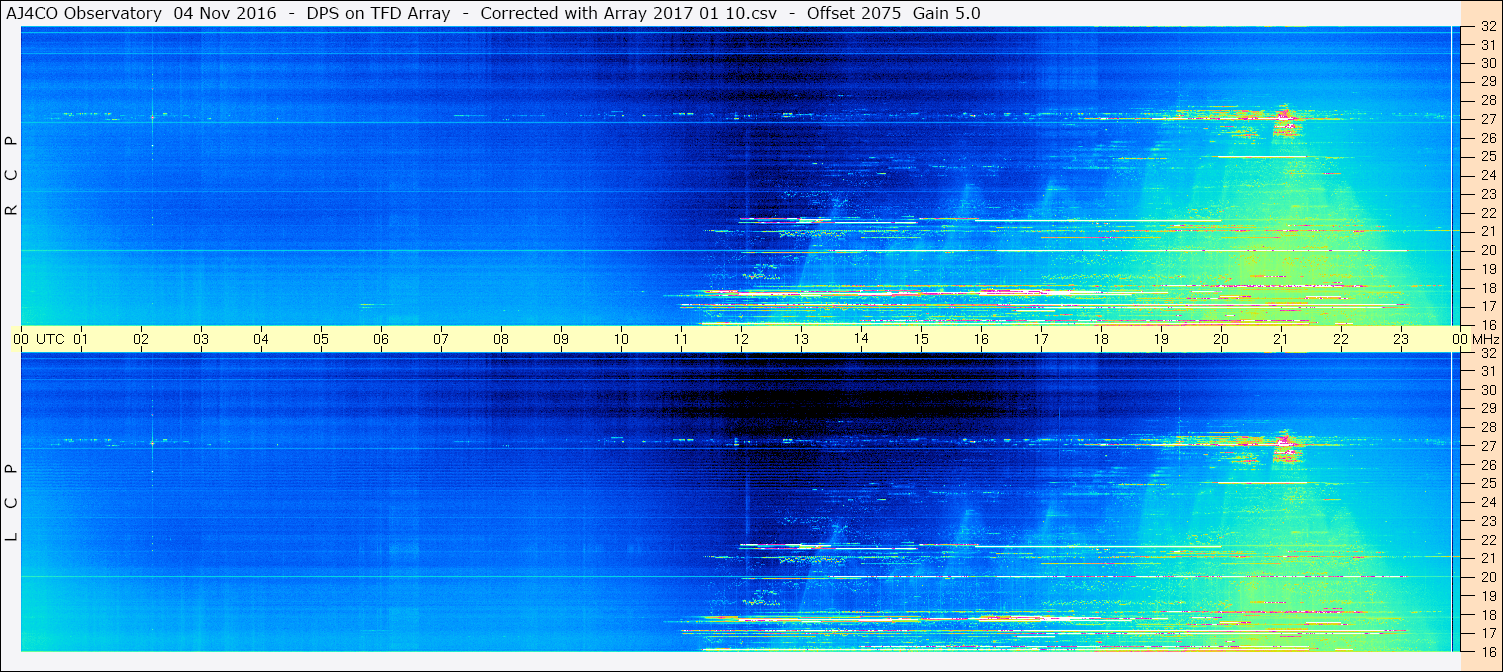Select the 06 hour marker on the time axis
The width and height of the screenshot is (1503, 672).
[381, 339]
